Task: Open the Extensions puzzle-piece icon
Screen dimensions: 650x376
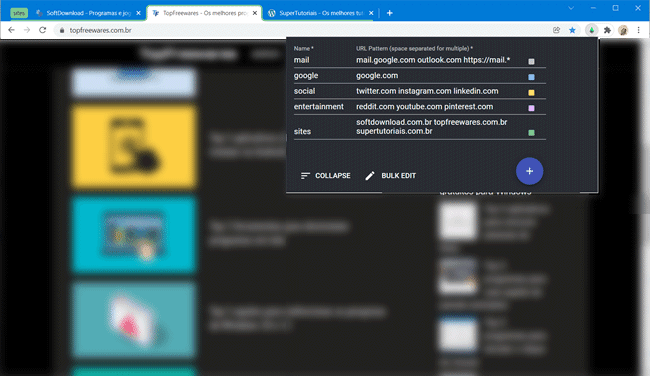Action: (x=607, y=30)
